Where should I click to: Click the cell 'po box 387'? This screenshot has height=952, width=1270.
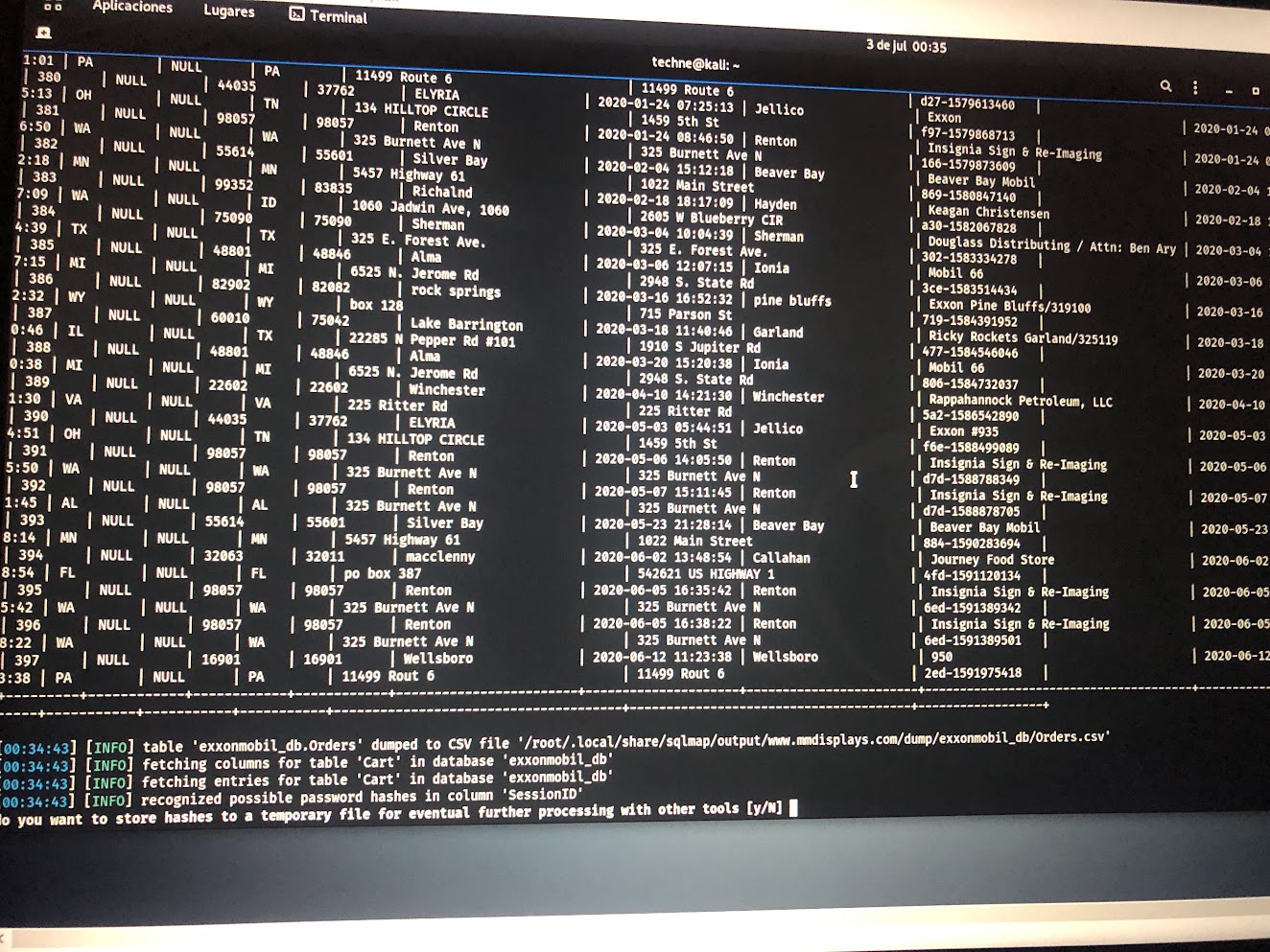383,573
